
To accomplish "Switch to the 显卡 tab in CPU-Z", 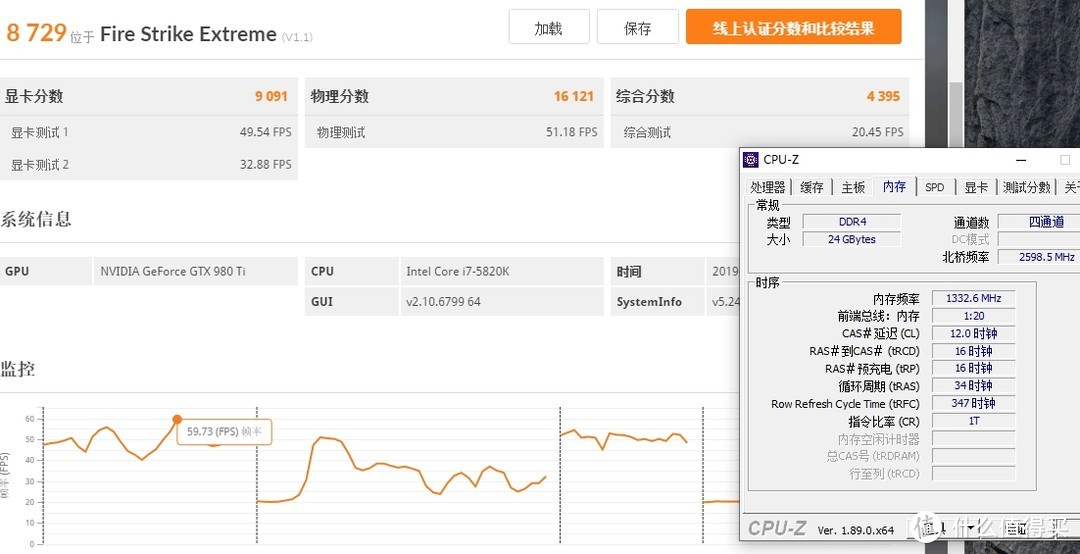I will coord(975,187).
